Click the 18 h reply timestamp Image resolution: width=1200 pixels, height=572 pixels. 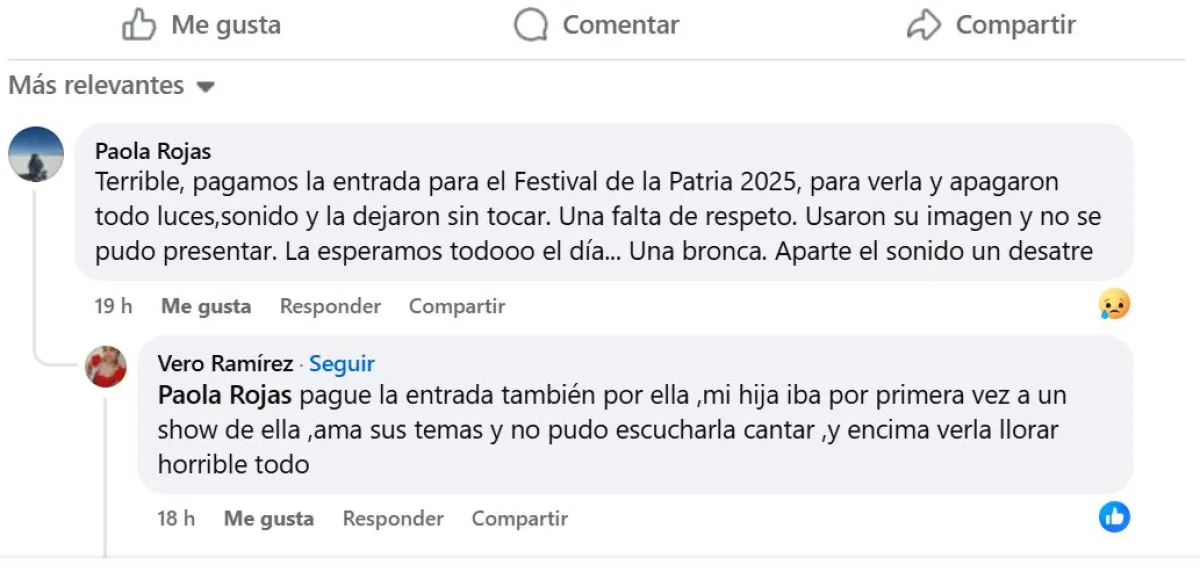176,518
